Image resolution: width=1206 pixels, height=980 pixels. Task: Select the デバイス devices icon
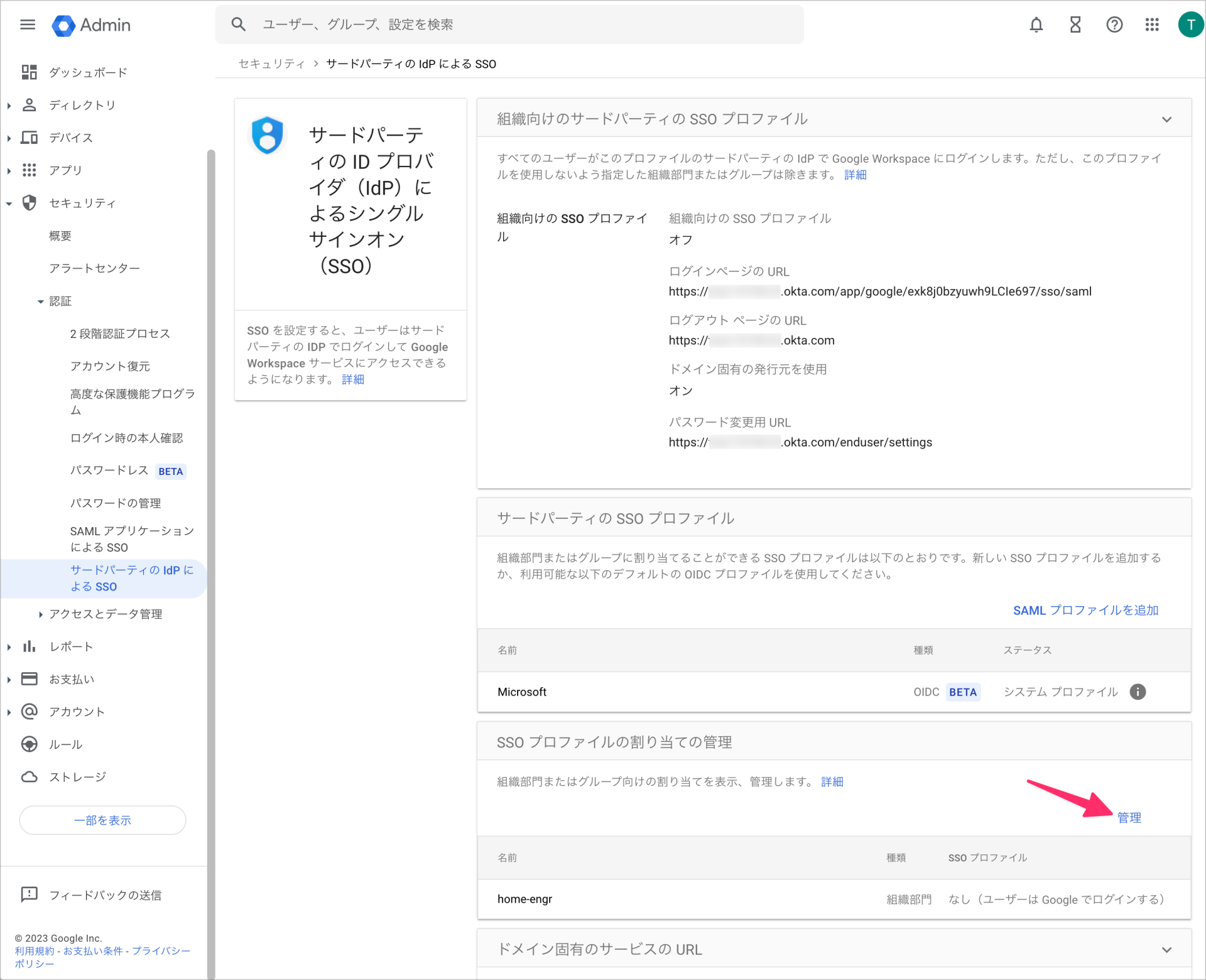tap(29, 137)
